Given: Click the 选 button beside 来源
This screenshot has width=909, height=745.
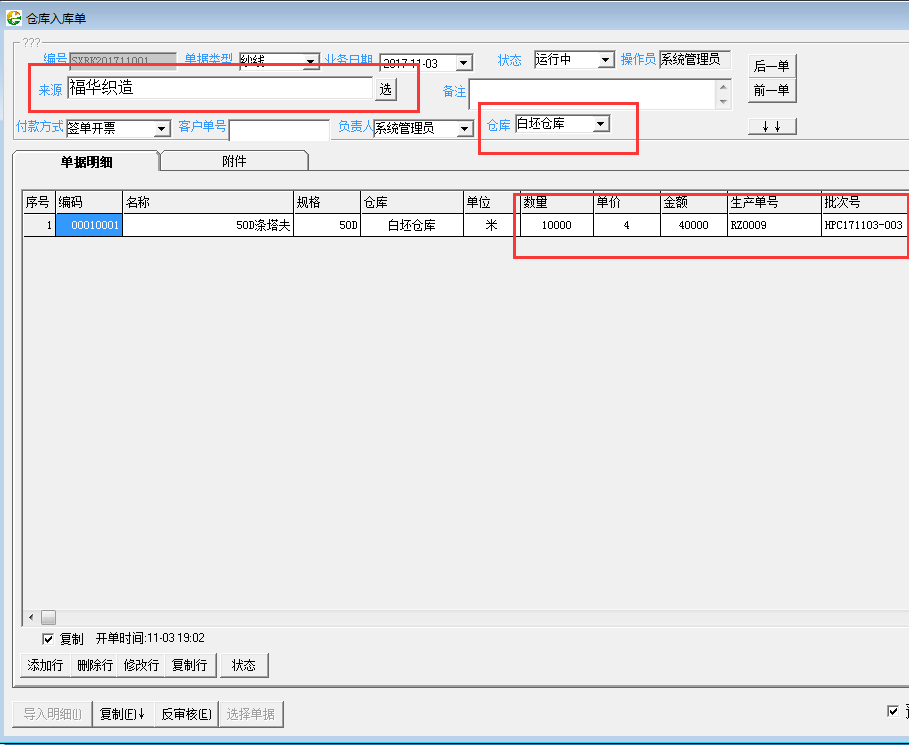Looking at the screenshot, I should click(x=386, y=89).
